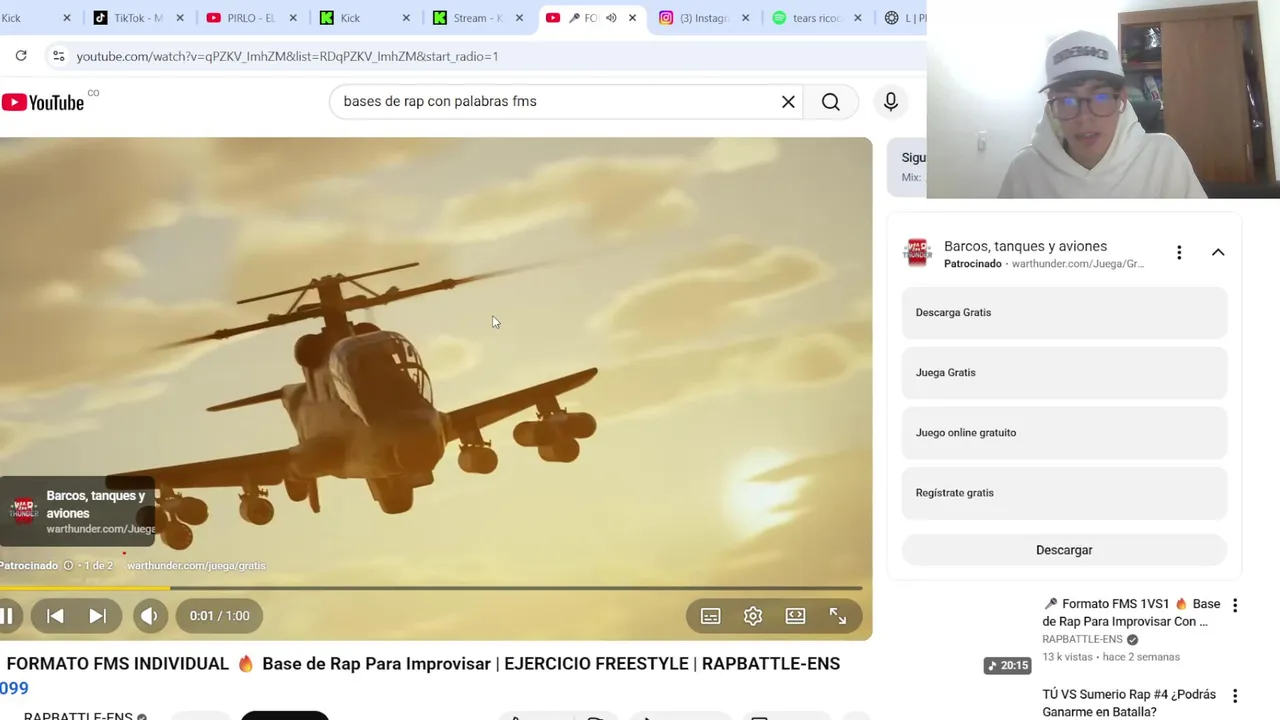The height and width of the screenshot is (720, 1280).
Task: Open the menu for TÚ VS Sumerio Rap video
Action: point(1235,695)
